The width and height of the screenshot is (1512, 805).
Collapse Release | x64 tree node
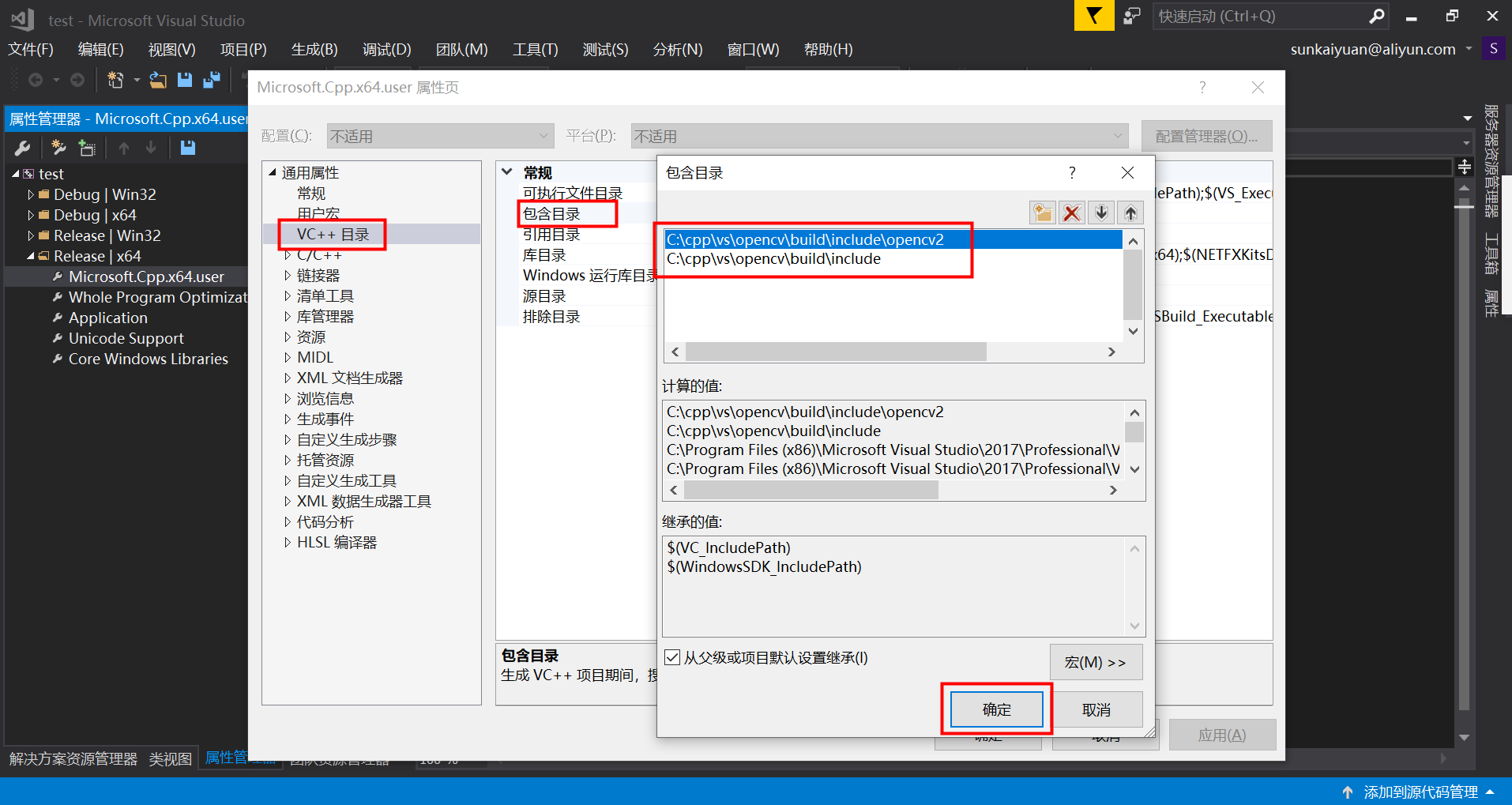point(31,256)
